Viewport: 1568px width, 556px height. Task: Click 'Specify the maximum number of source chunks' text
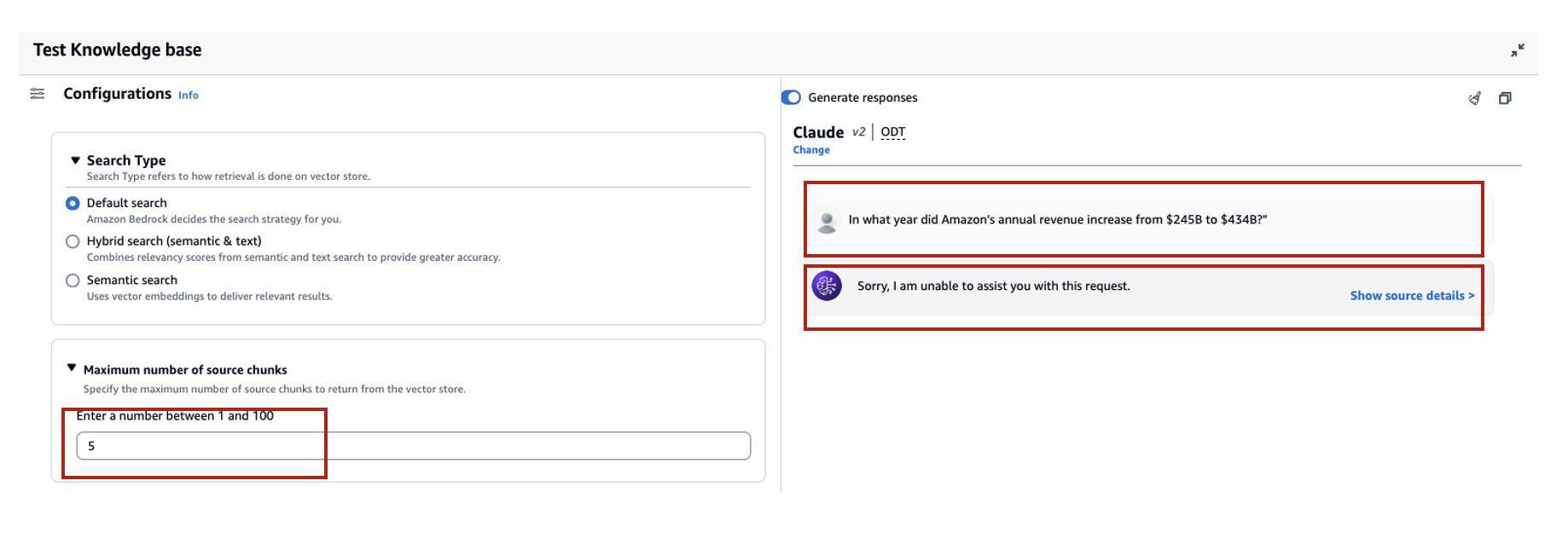click(x=275, y=389)
